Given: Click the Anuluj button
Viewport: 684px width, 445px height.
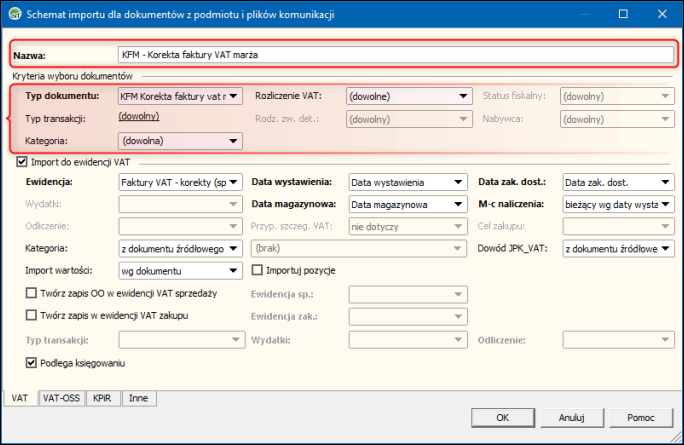Looking at the screenshot, I should [571, 418].
